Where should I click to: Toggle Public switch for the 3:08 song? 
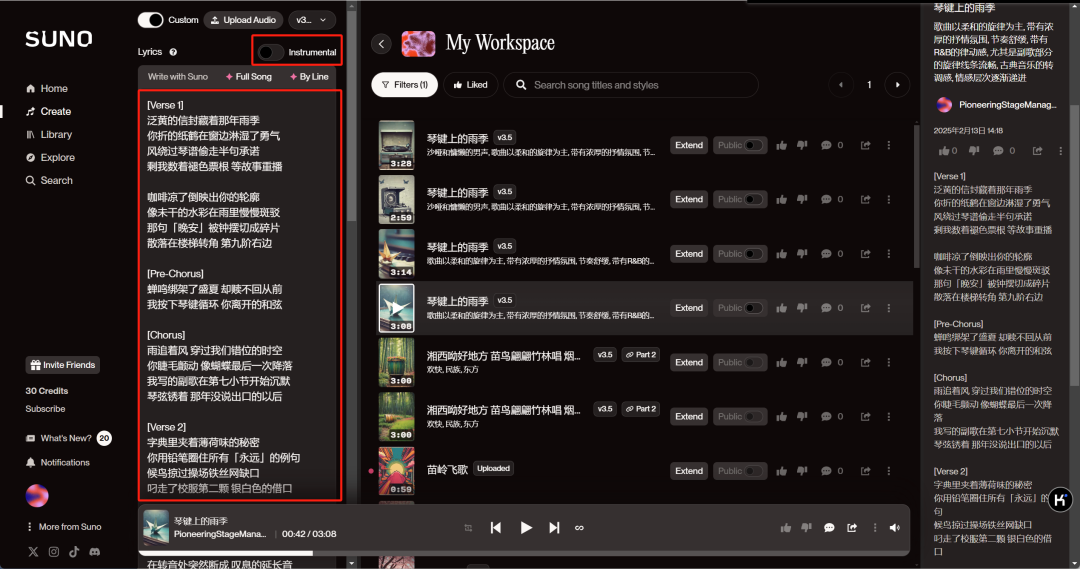point(753,308)
